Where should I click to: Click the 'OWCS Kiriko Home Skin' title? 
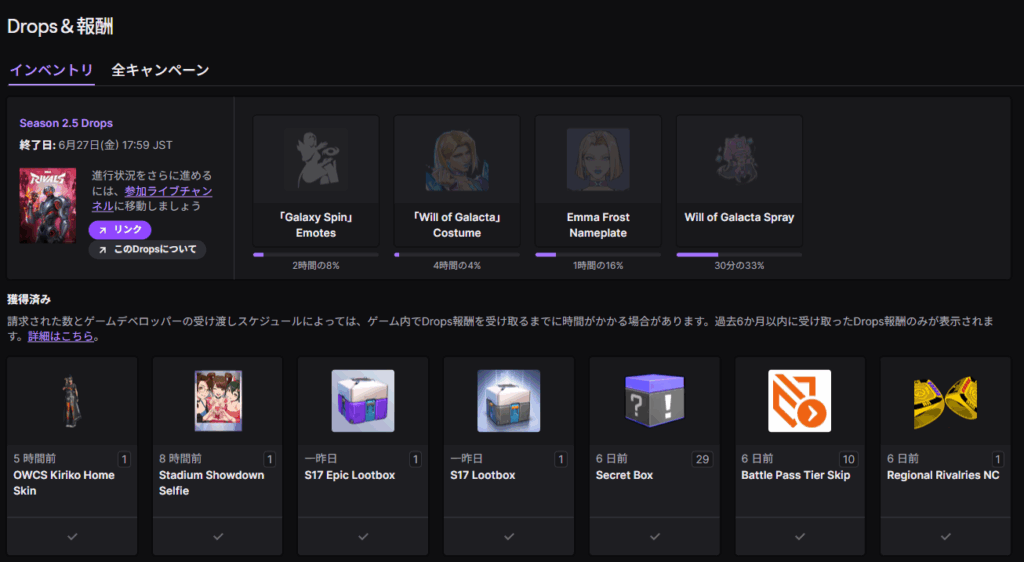[x=64, y=483]
